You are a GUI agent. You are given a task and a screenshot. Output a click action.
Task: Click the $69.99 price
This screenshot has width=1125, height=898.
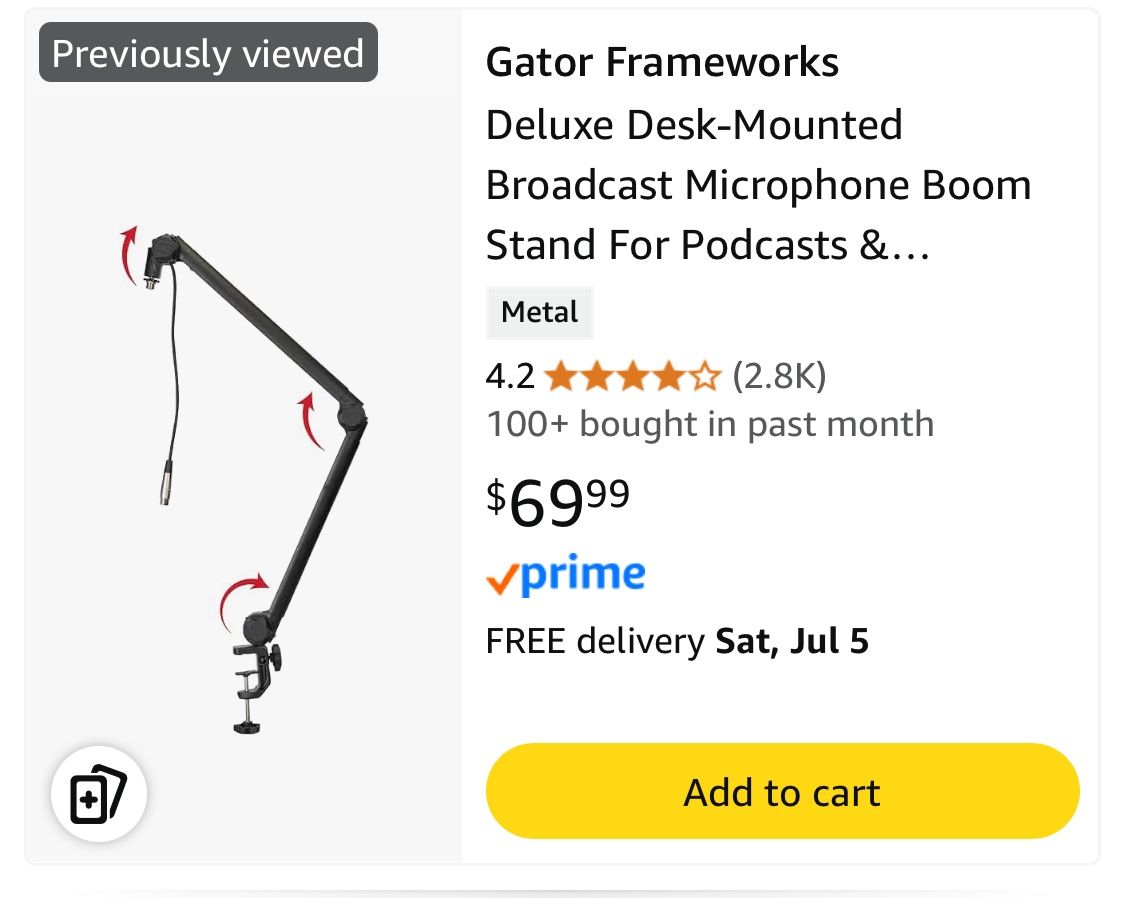(x=558, y=503)
